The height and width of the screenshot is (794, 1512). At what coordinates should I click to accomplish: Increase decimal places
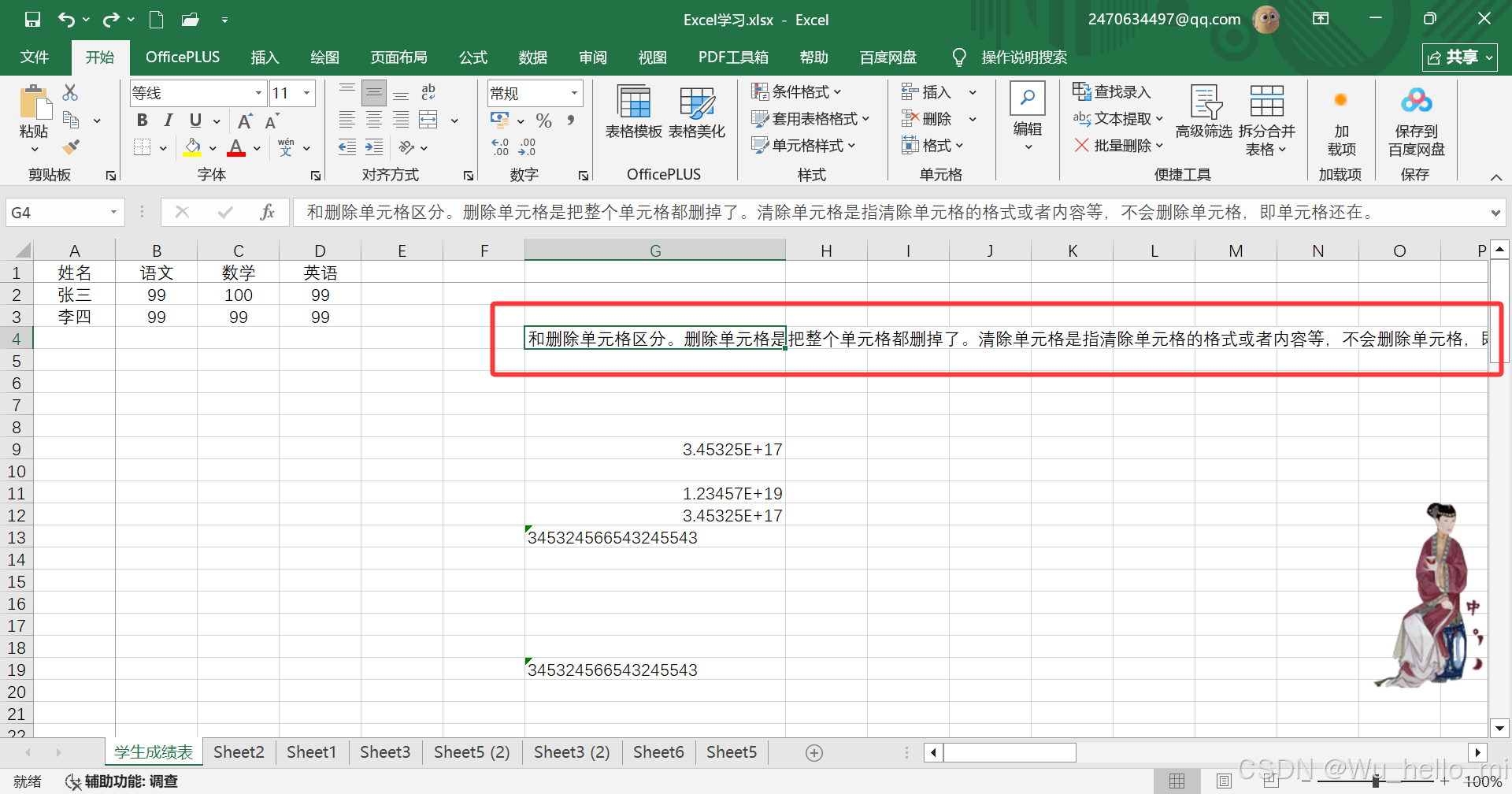pos(500,147)
